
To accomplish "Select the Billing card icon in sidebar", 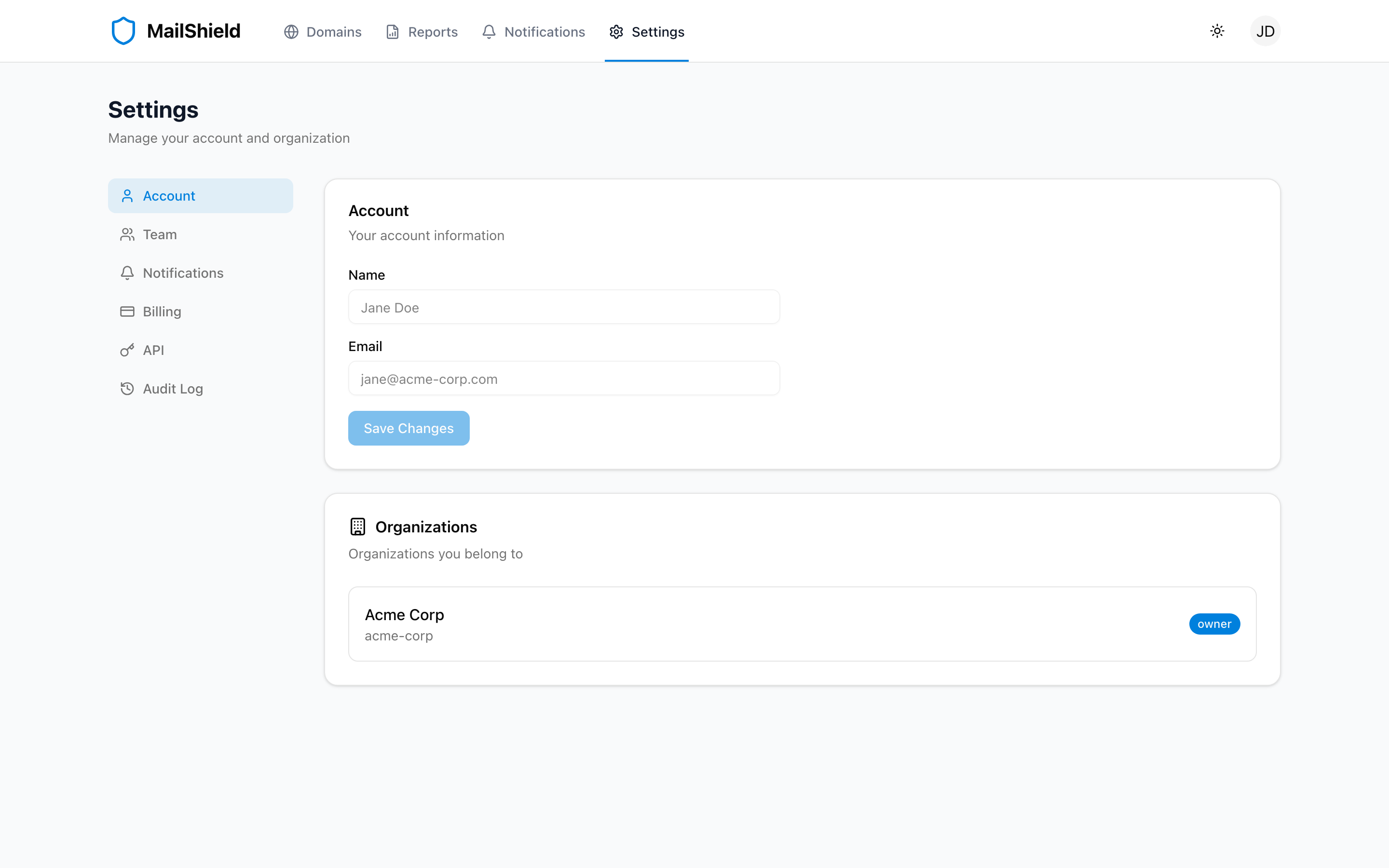I will tap(127, 311).
